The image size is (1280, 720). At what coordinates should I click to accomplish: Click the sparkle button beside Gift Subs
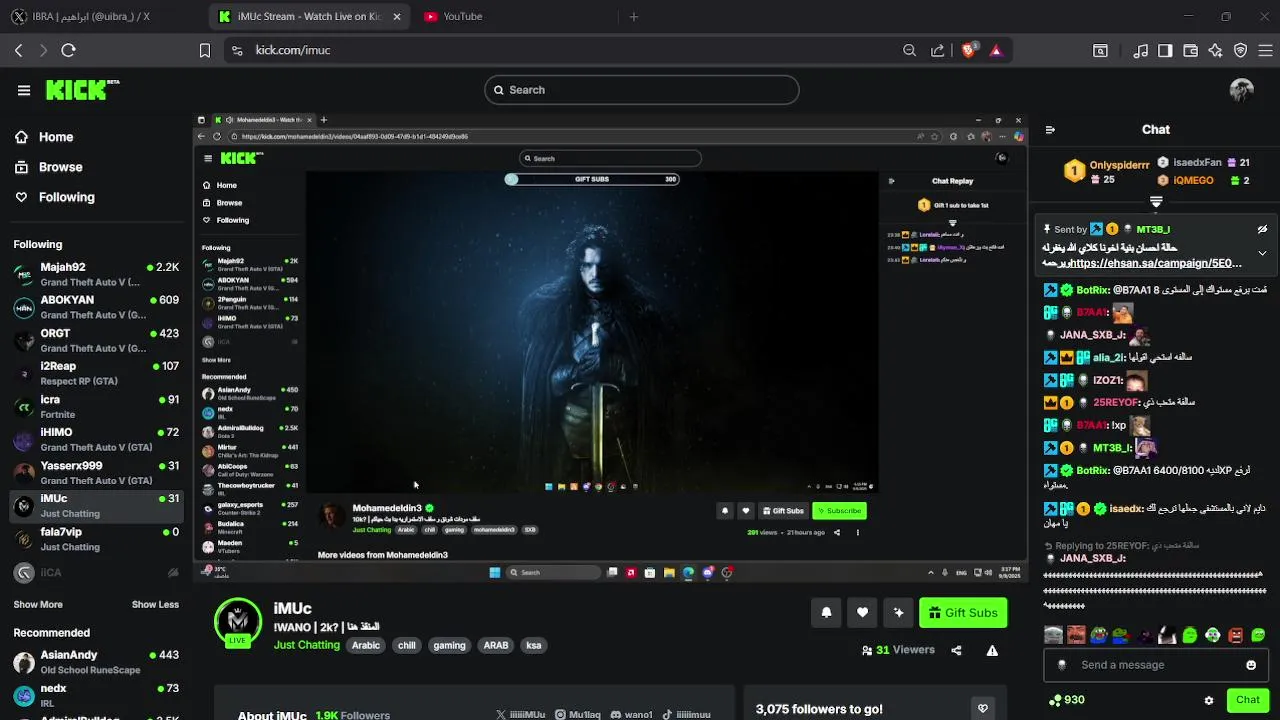pyautogui.click(x=898, y=613)
